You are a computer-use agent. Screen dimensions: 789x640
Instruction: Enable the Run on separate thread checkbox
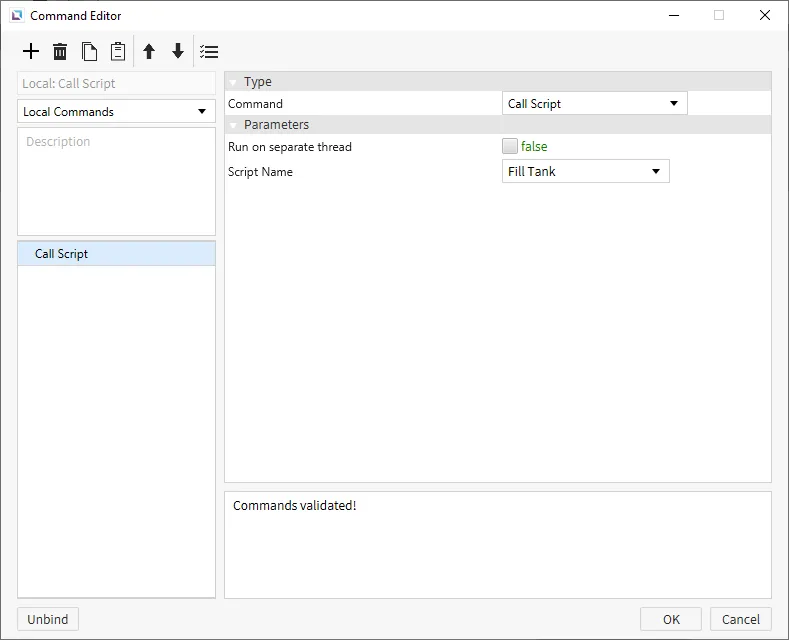coord(510,146)
